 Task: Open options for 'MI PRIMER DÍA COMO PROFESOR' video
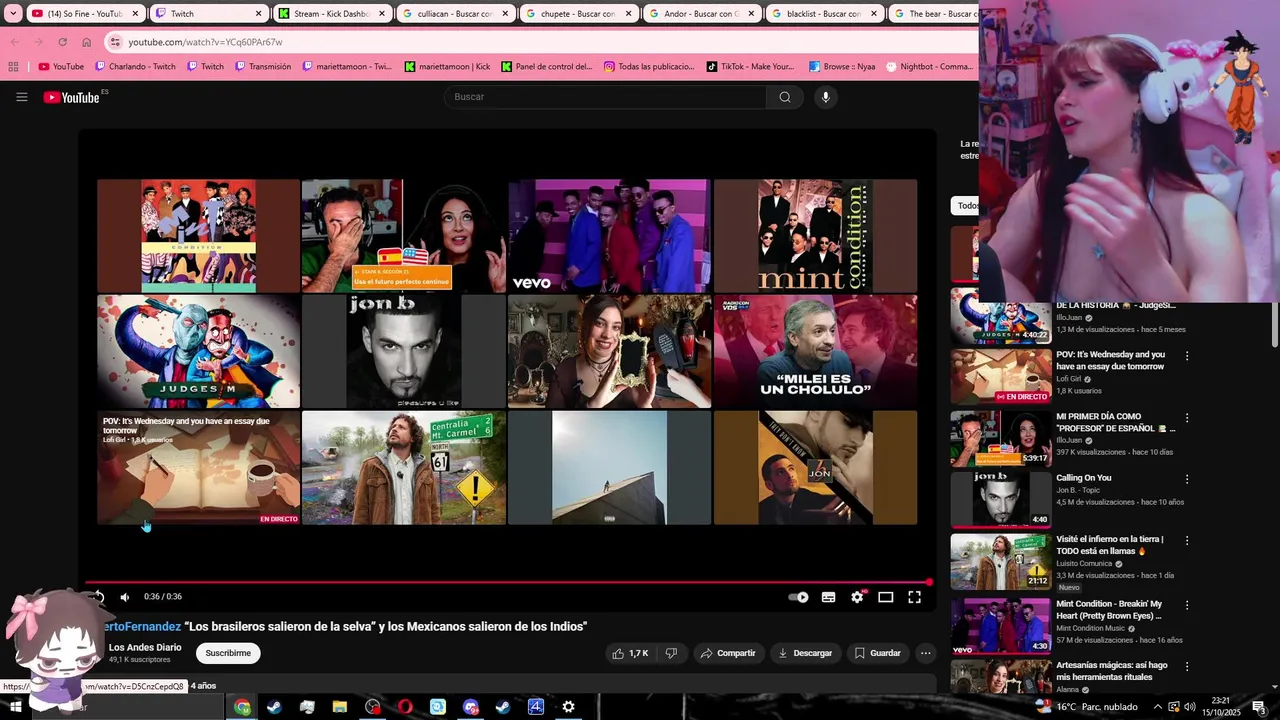(1187, 418)
